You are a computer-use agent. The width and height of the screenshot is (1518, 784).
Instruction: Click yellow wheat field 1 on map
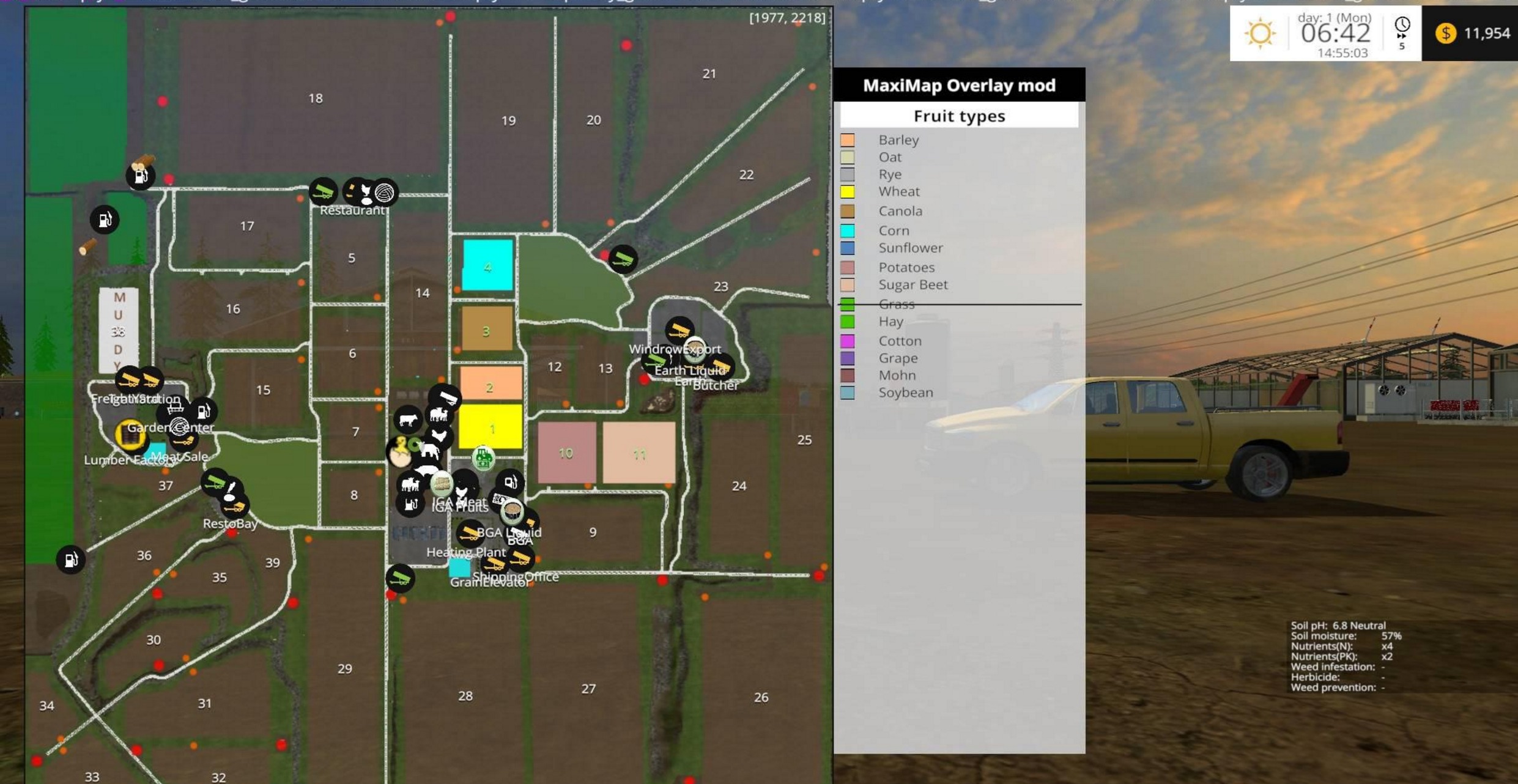pyautogui.click(x=491, y=426)
